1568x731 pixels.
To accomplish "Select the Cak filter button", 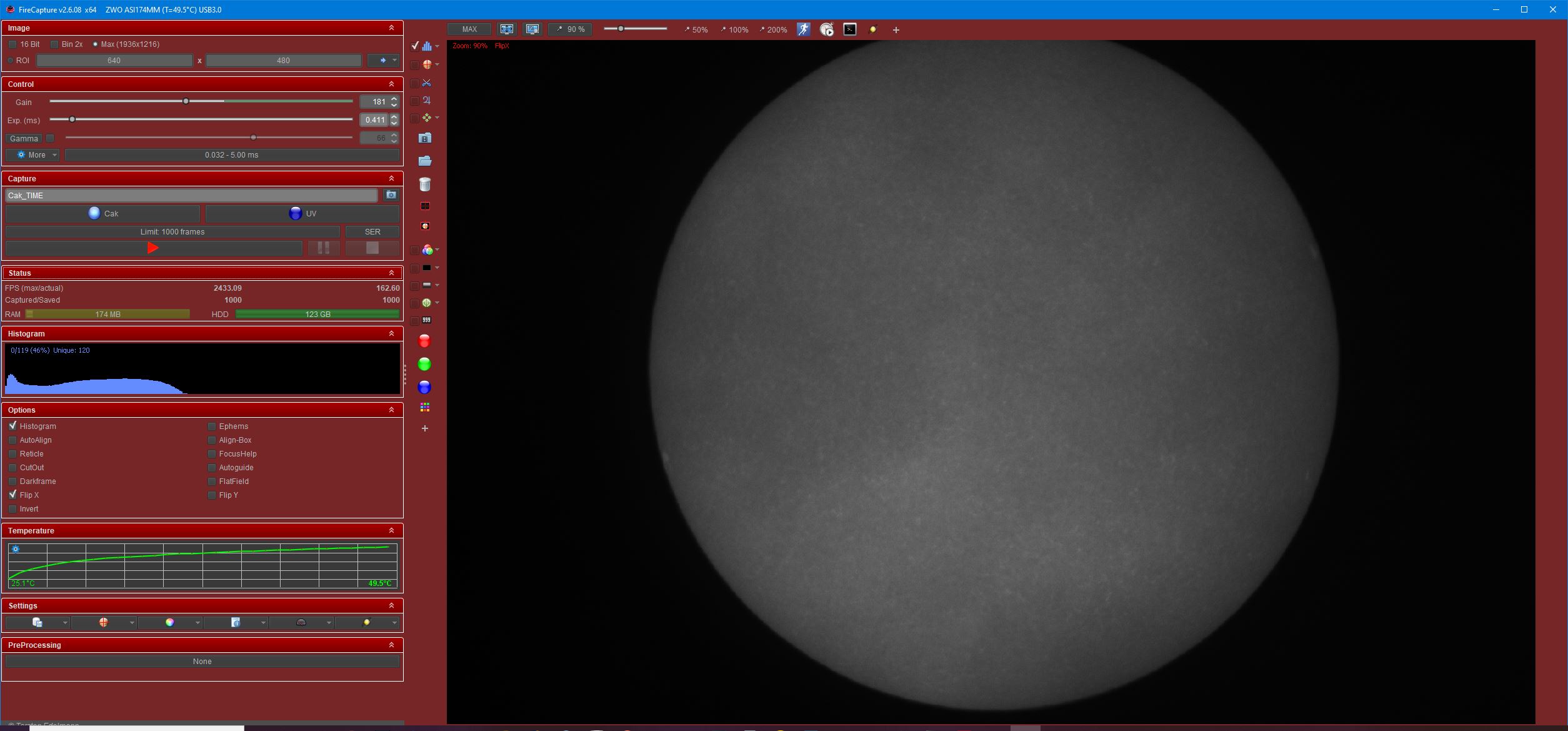I will coord(103,213).
